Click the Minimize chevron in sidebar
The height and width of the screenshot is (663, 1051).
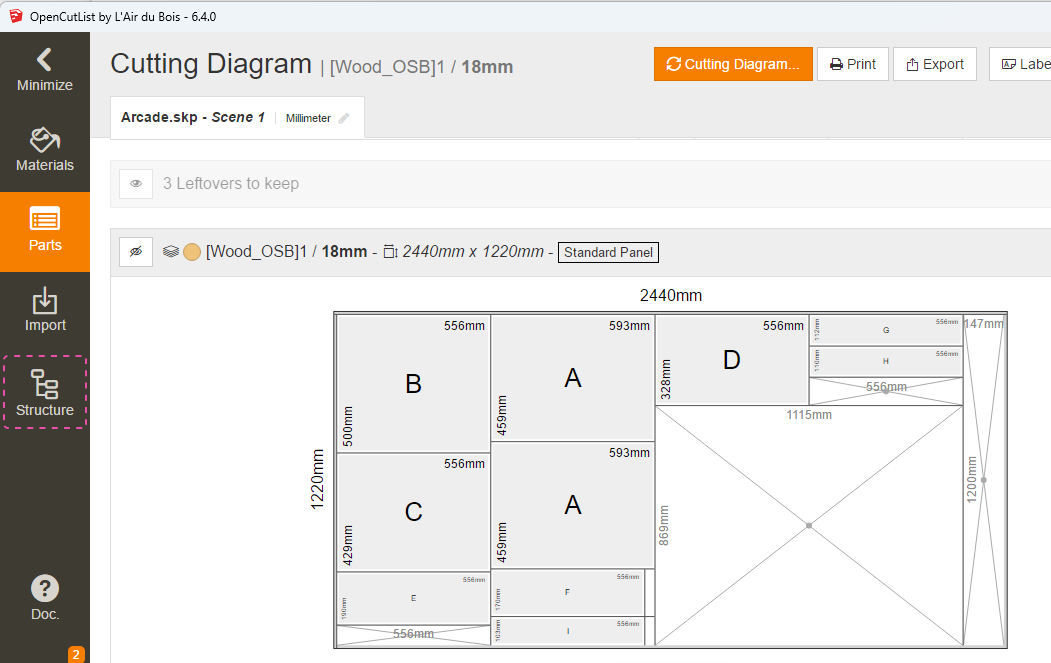44,60
